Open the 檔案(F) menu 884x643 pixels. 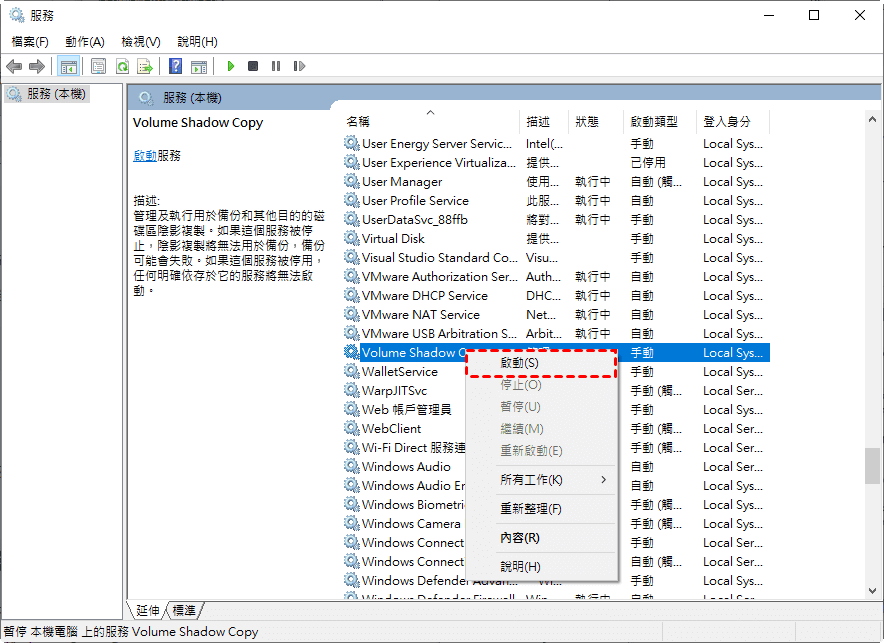point(30,42)
